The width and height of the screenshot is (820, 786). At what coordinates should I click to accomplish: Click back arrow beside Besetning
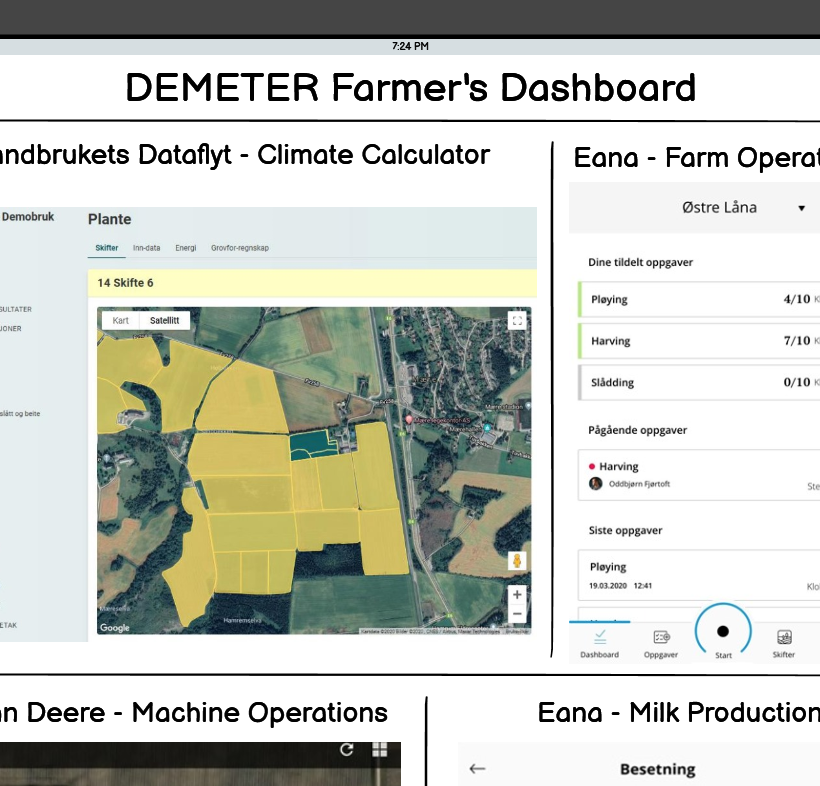(x=477, y=768)
